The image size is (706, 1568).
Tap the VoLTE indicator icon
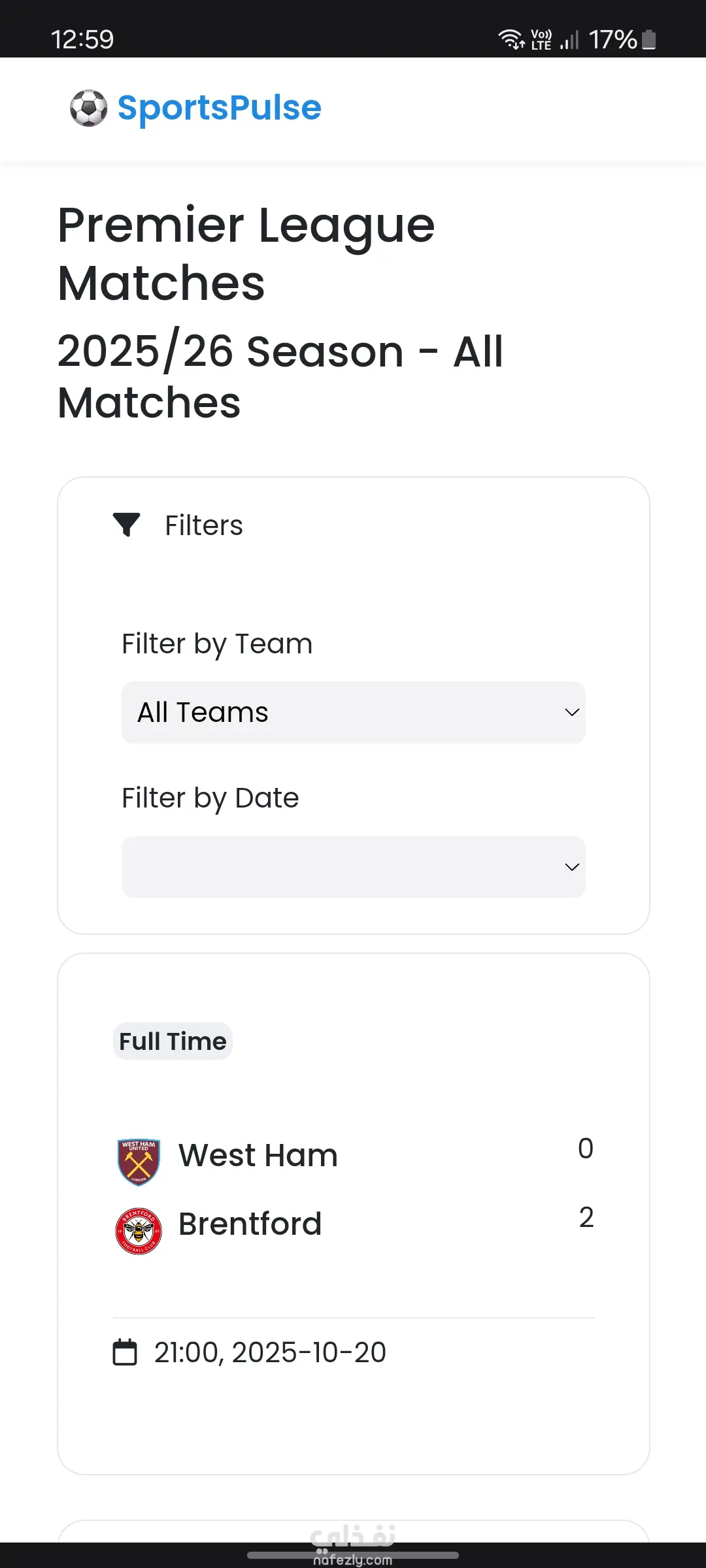pos(541,39)
